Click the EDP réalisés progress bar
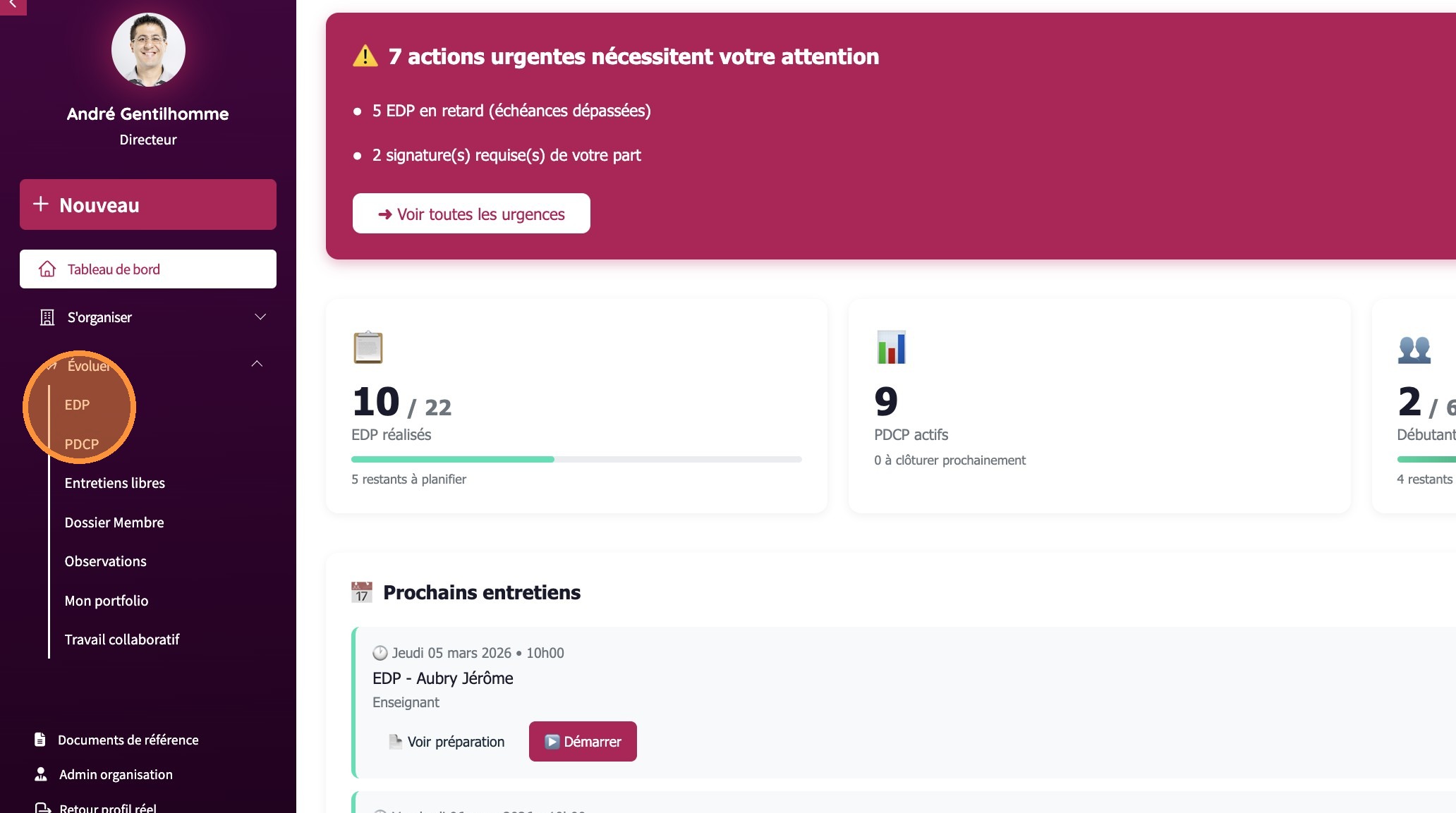 click(x=576, y=459)
